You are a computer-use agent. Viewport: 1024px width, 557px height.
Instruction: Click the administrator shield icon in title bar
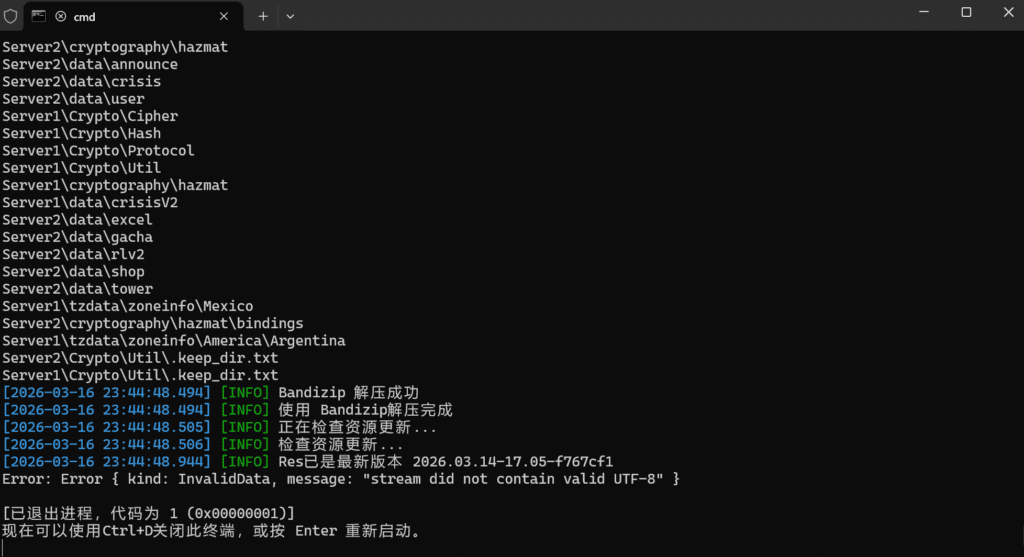tap(10, 16)
